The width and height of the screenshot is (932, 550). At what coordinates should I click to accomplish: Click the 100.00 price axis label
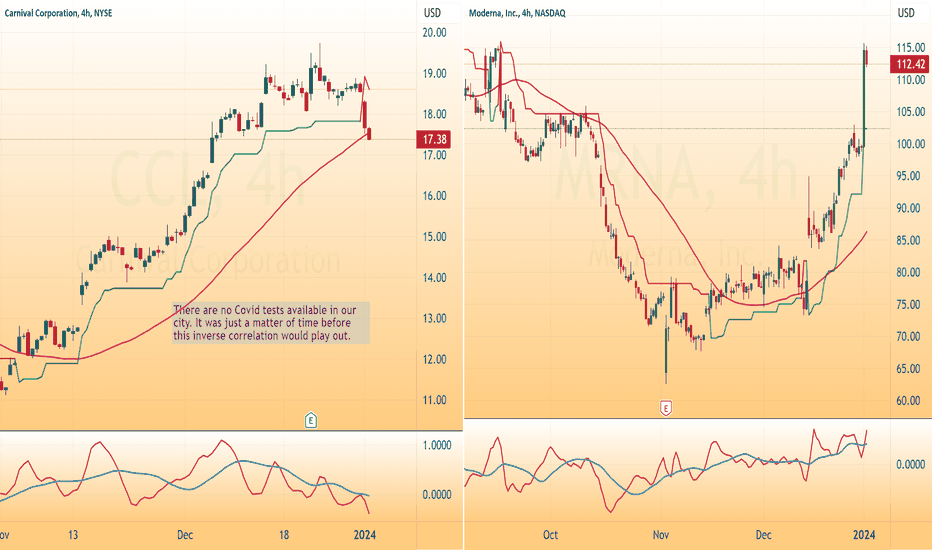pyautogui.click(x=911, y=144)
